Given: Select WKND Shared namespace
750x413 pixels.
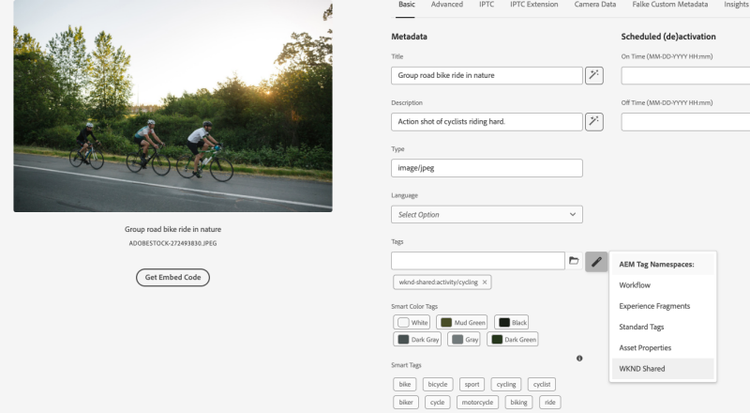Looking at the screenshot, I should pyautogui.click(x=642, y=369).
